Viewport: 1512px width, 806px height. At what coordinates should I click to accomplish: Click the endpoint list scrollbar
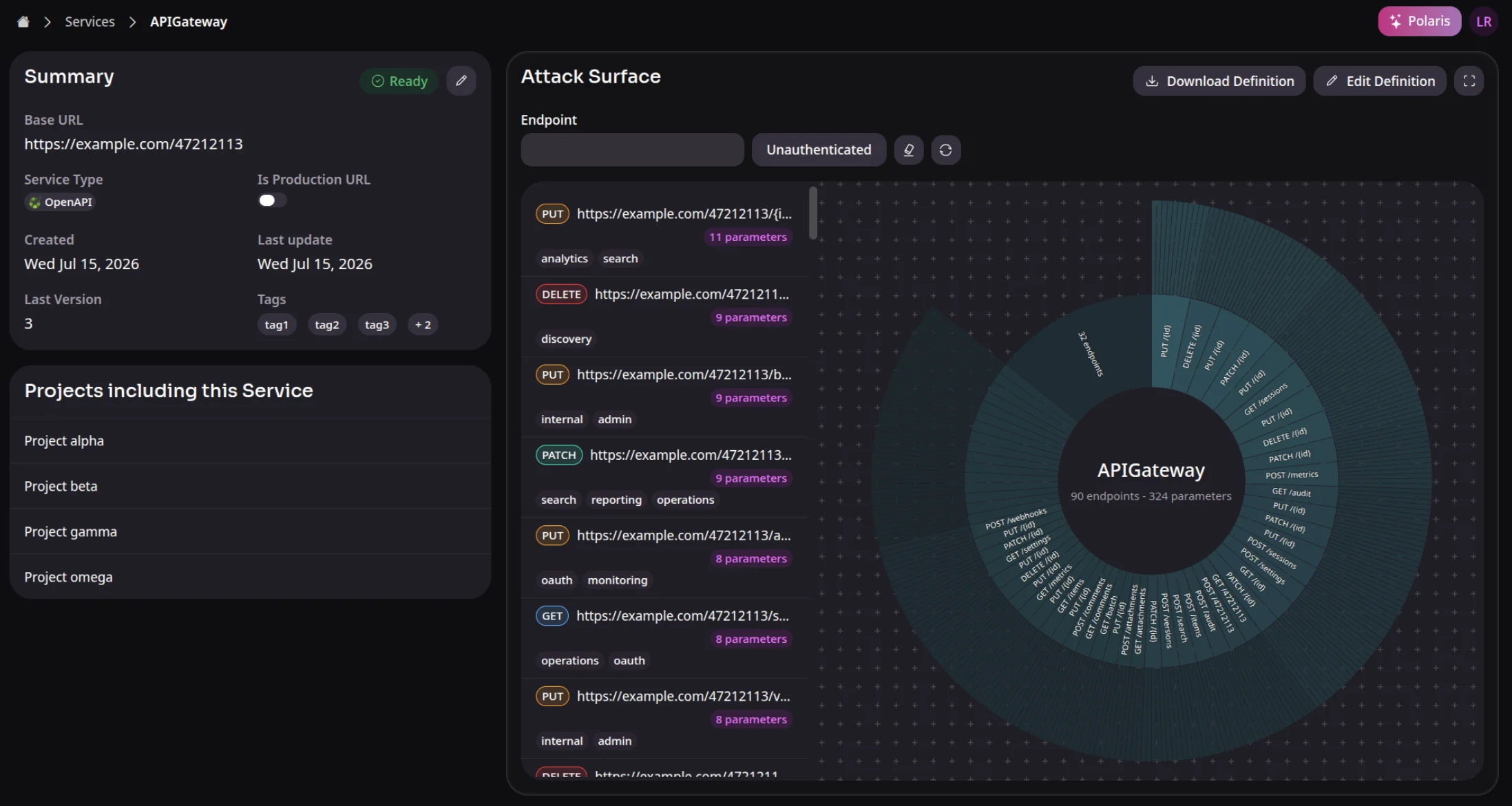click(x=813, y=213)
